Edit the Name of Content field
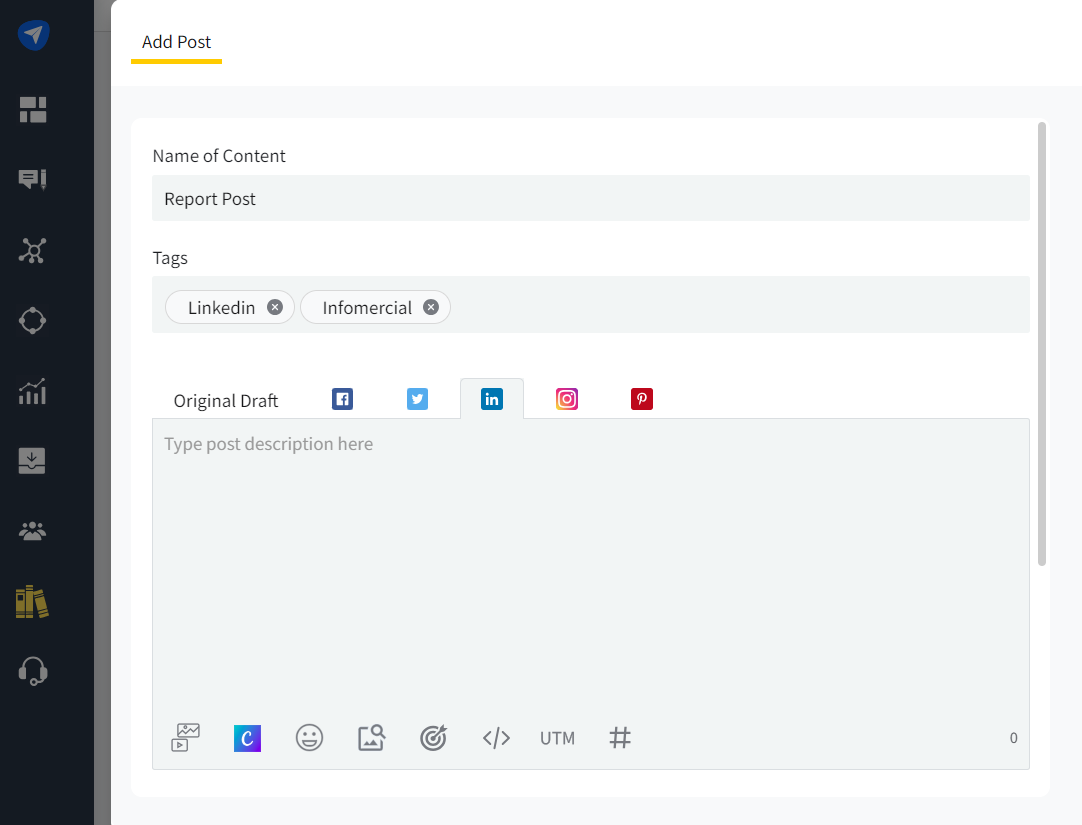The height and width of the screenshot is (825, 1082). (590, 198)
